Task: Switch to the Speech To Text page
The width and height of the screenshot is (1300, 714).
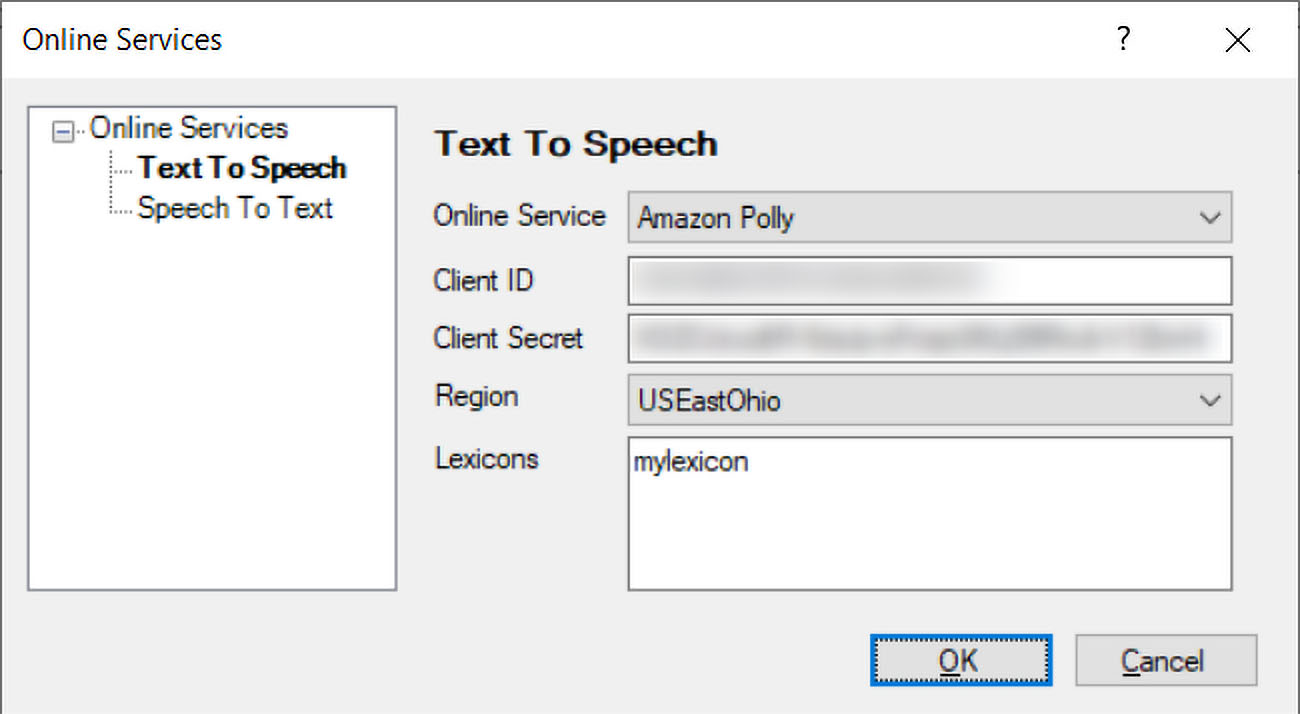Action: pyautogui.click(x=235, y=208)
